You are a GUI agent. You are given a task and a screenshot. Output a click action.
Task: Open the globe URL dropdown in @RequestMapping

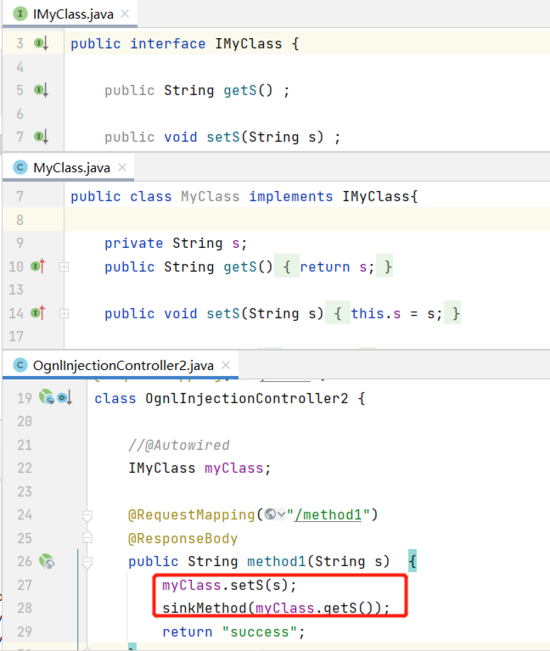coord(275,515)
